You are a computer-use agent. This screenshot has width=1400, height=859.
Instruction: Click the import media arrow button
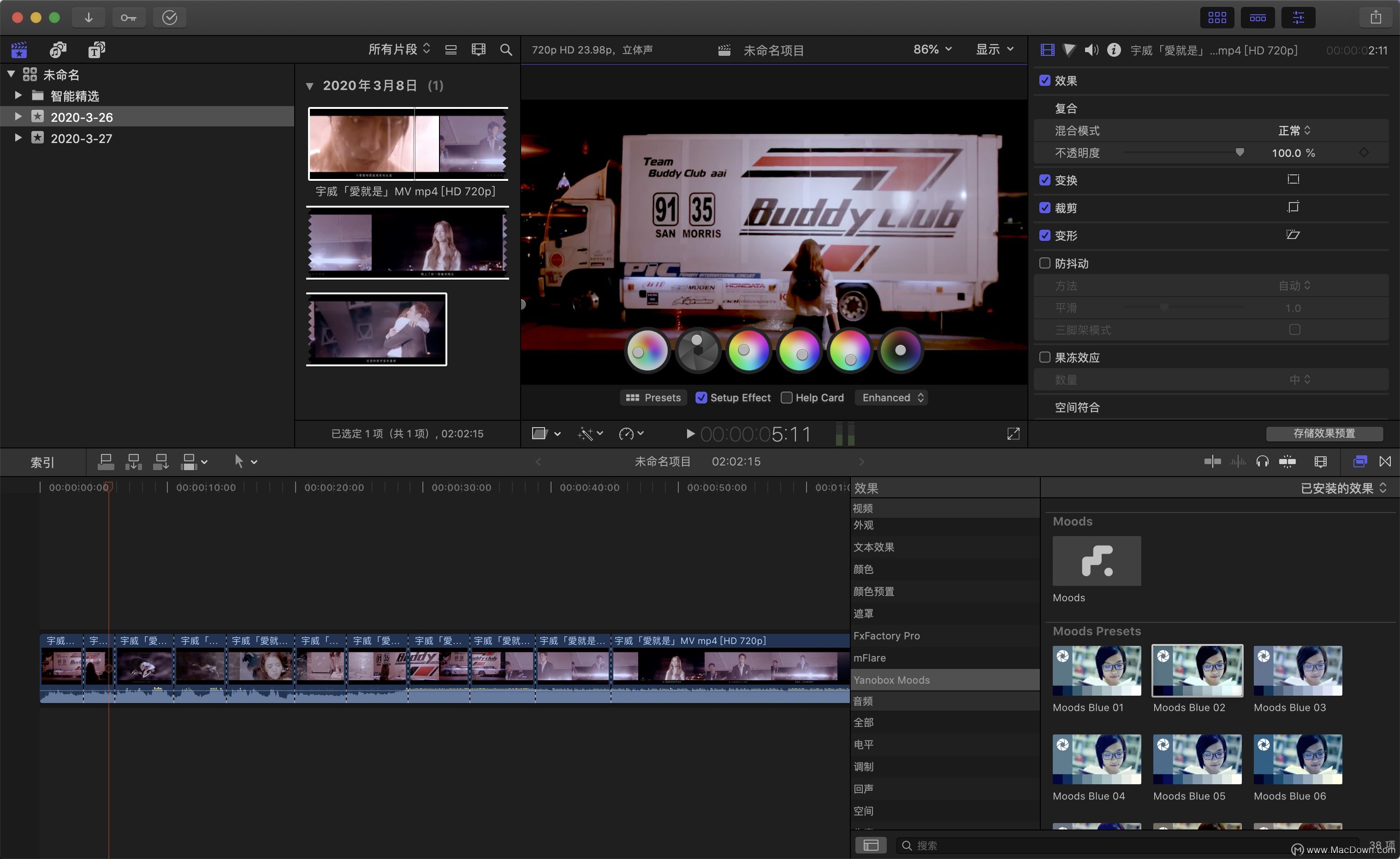89,18
